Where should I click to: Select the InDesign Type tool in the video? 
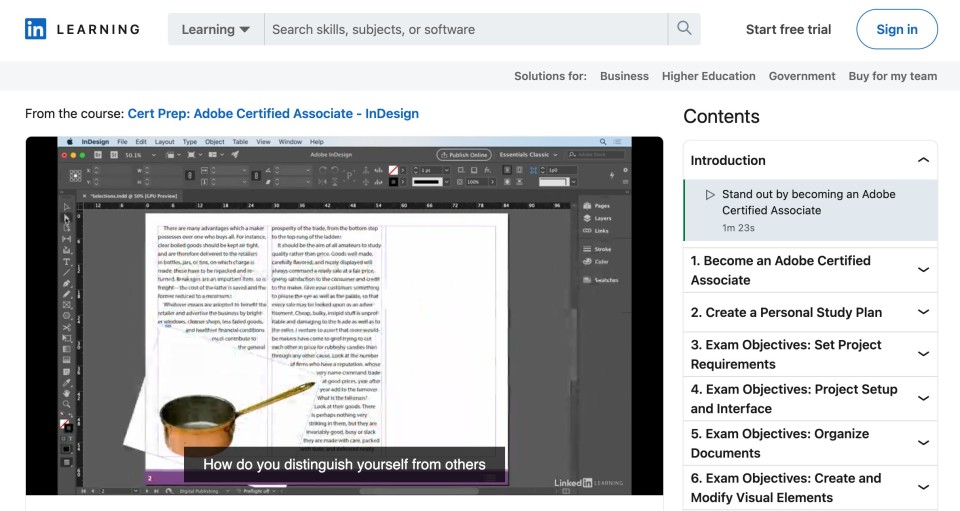(x=67, y=261)
